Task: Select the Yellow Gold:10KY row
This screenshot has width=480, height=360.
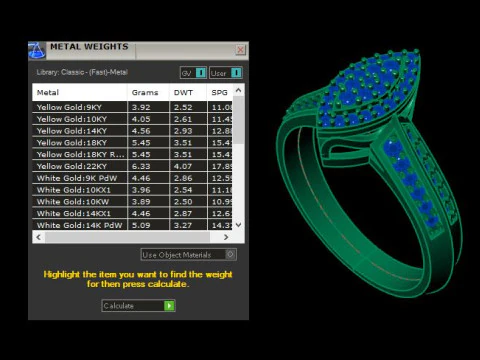Action: [132, 119]
